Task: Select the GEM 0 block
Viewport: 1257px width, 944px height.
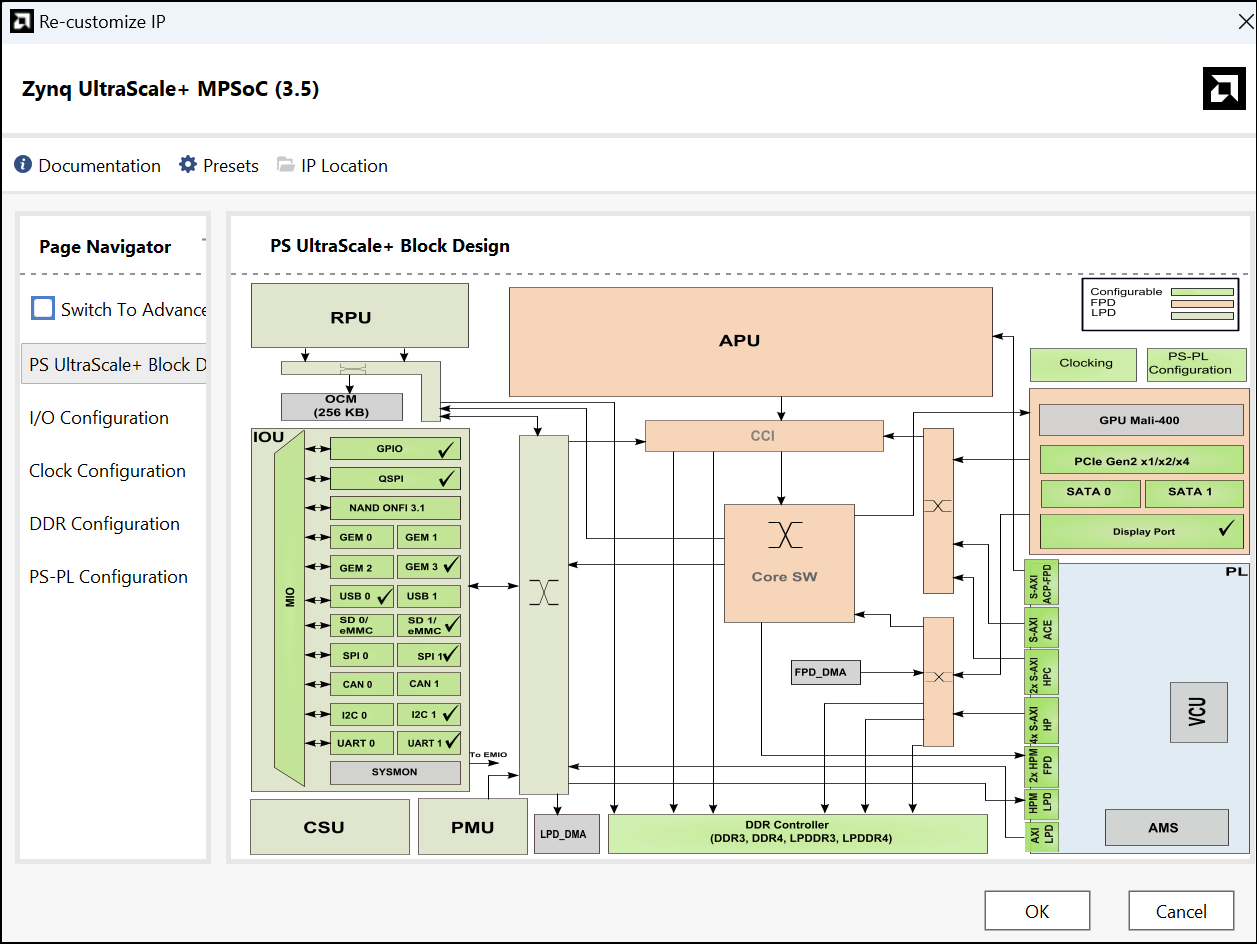Action: [362, 537]
